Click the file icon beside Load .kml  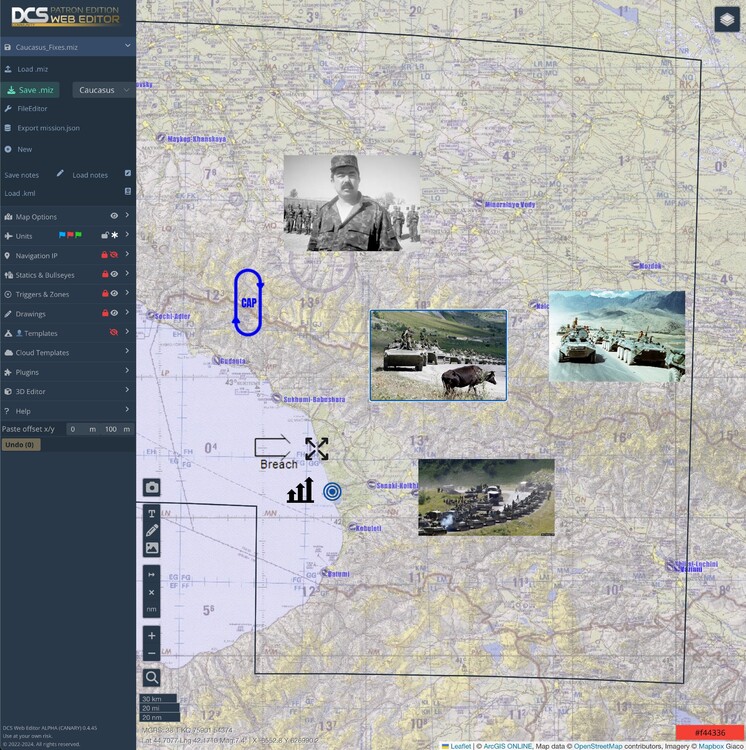128,191
